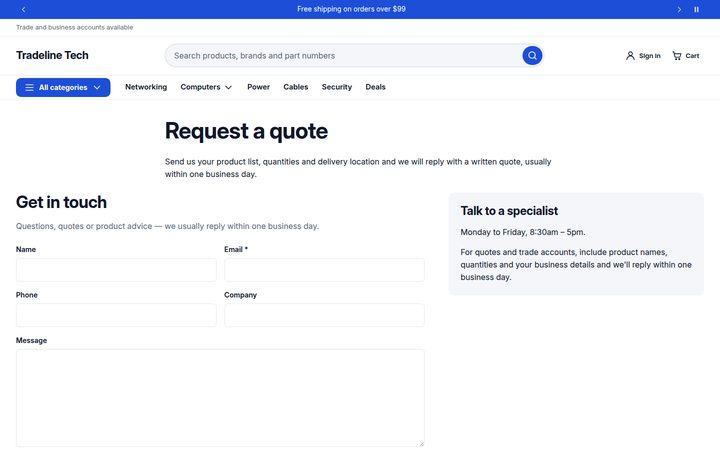Click into the Phone input field

click(116, 315)
